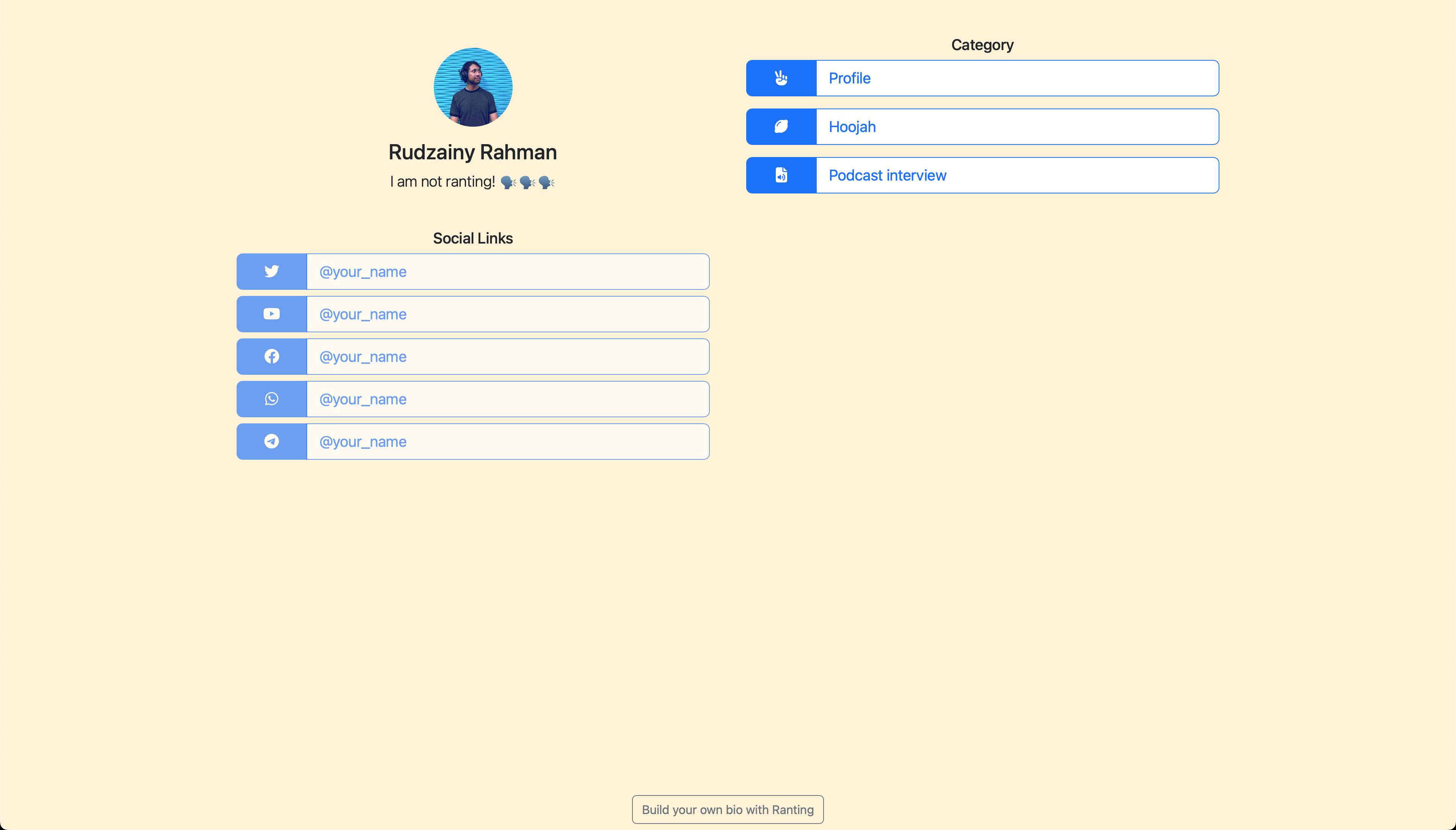Select the YouTube icon
This screenshot has width=1456, height=830.
pos(271,314)
